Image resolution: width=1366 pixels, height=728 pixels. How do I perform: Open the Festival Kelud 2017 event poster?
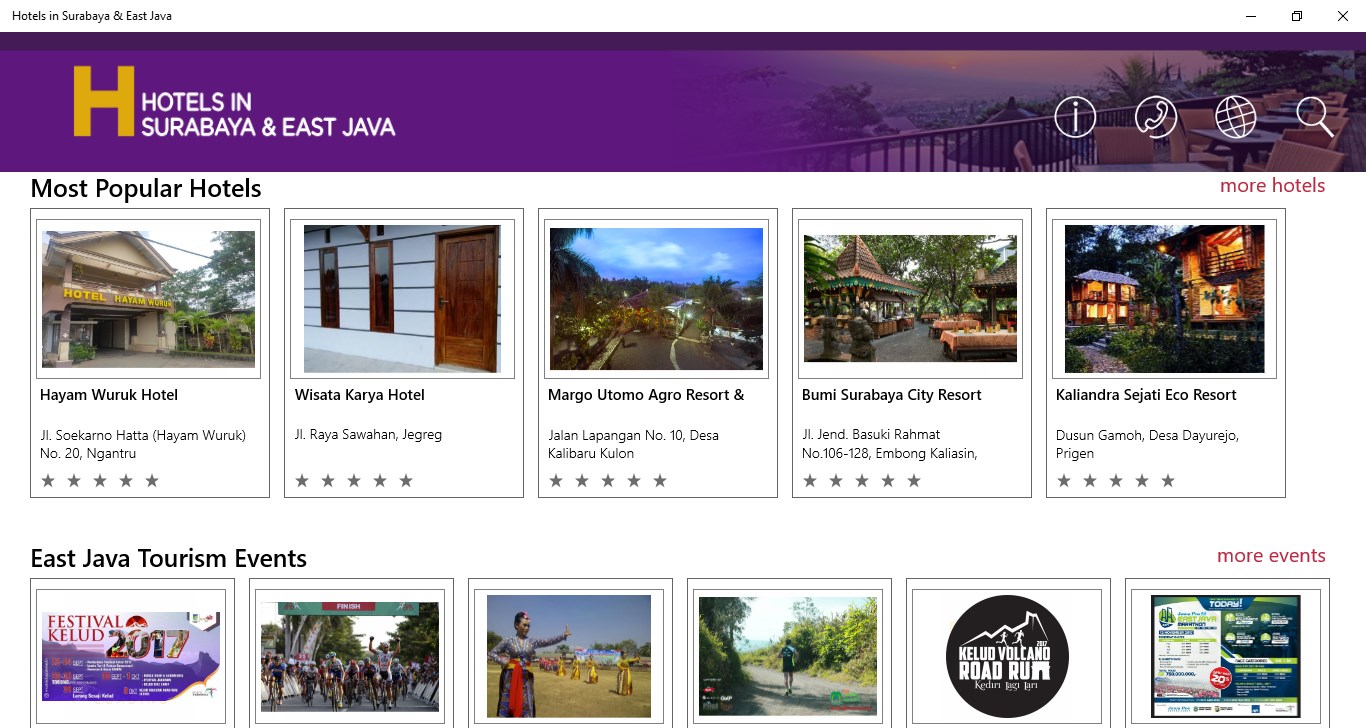click(131, 657)
